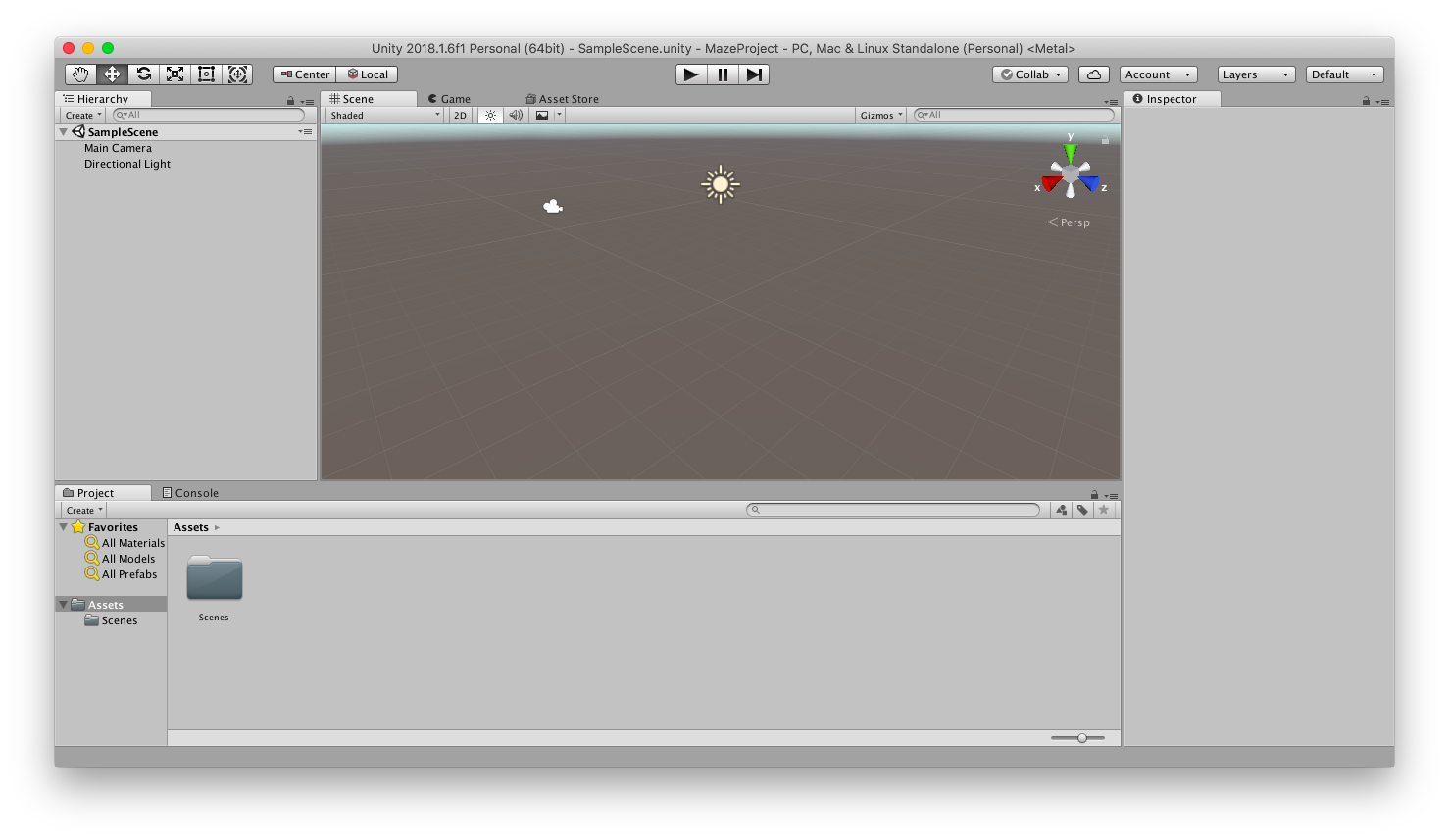Switch to the Asset Store tab
This screenshot has height=840, width=1449.
(562, 99)
